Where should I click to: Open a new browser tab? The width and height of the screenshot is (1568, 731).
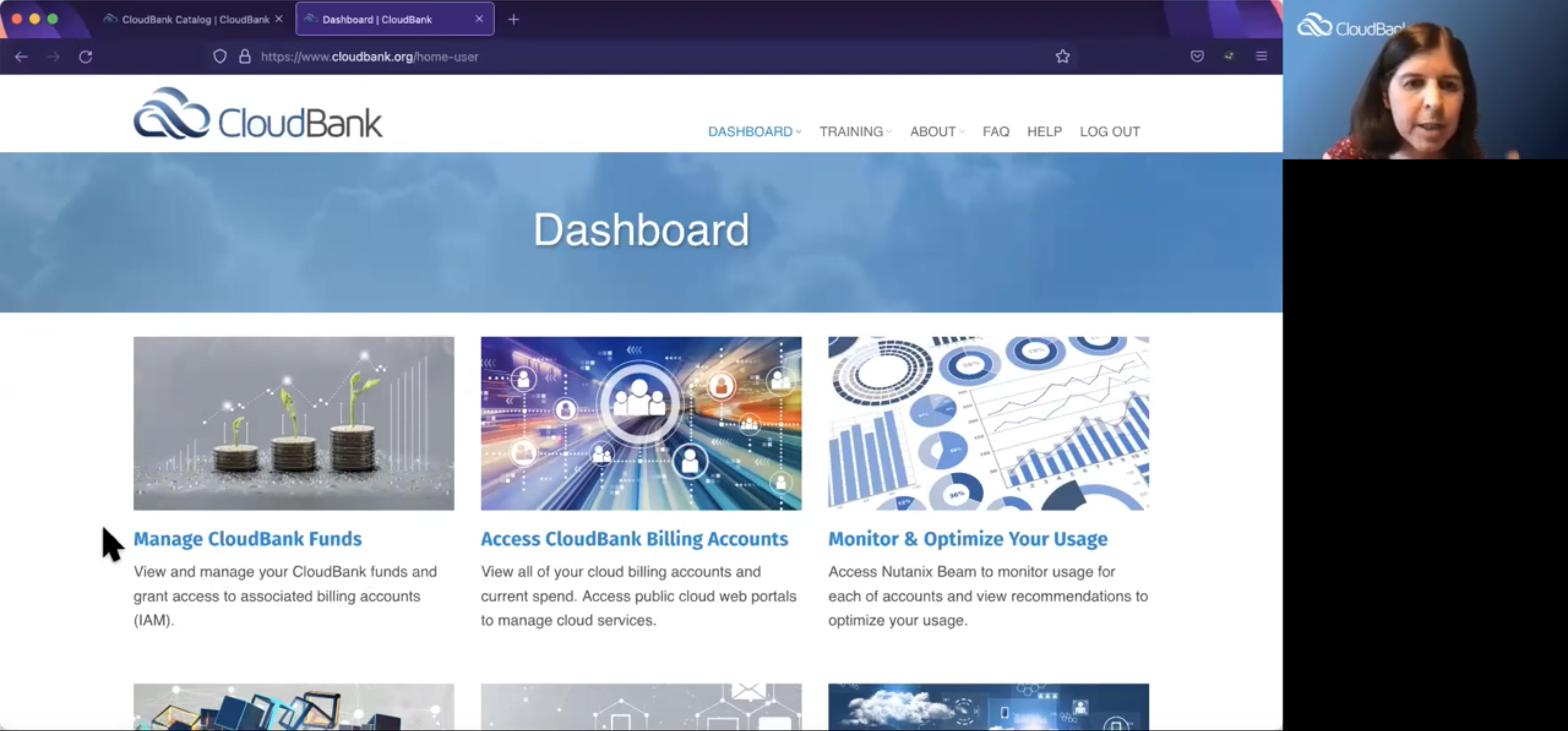coord(514,20)
